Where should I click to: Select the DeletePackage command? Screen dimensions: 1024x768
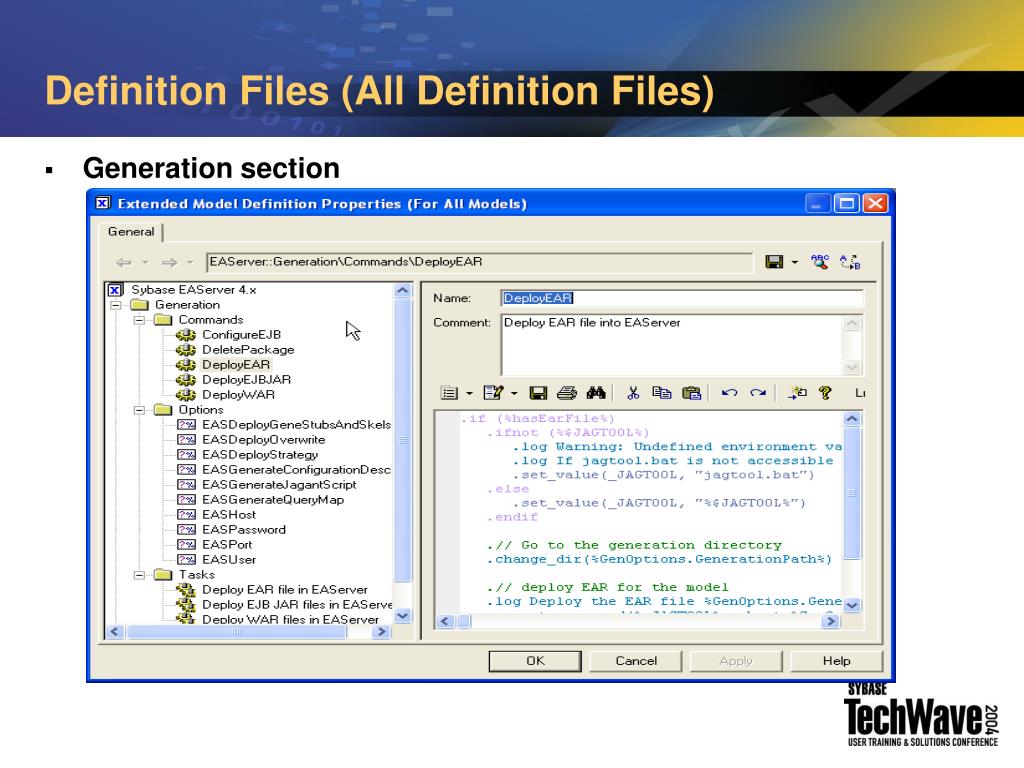click(248, 349)
